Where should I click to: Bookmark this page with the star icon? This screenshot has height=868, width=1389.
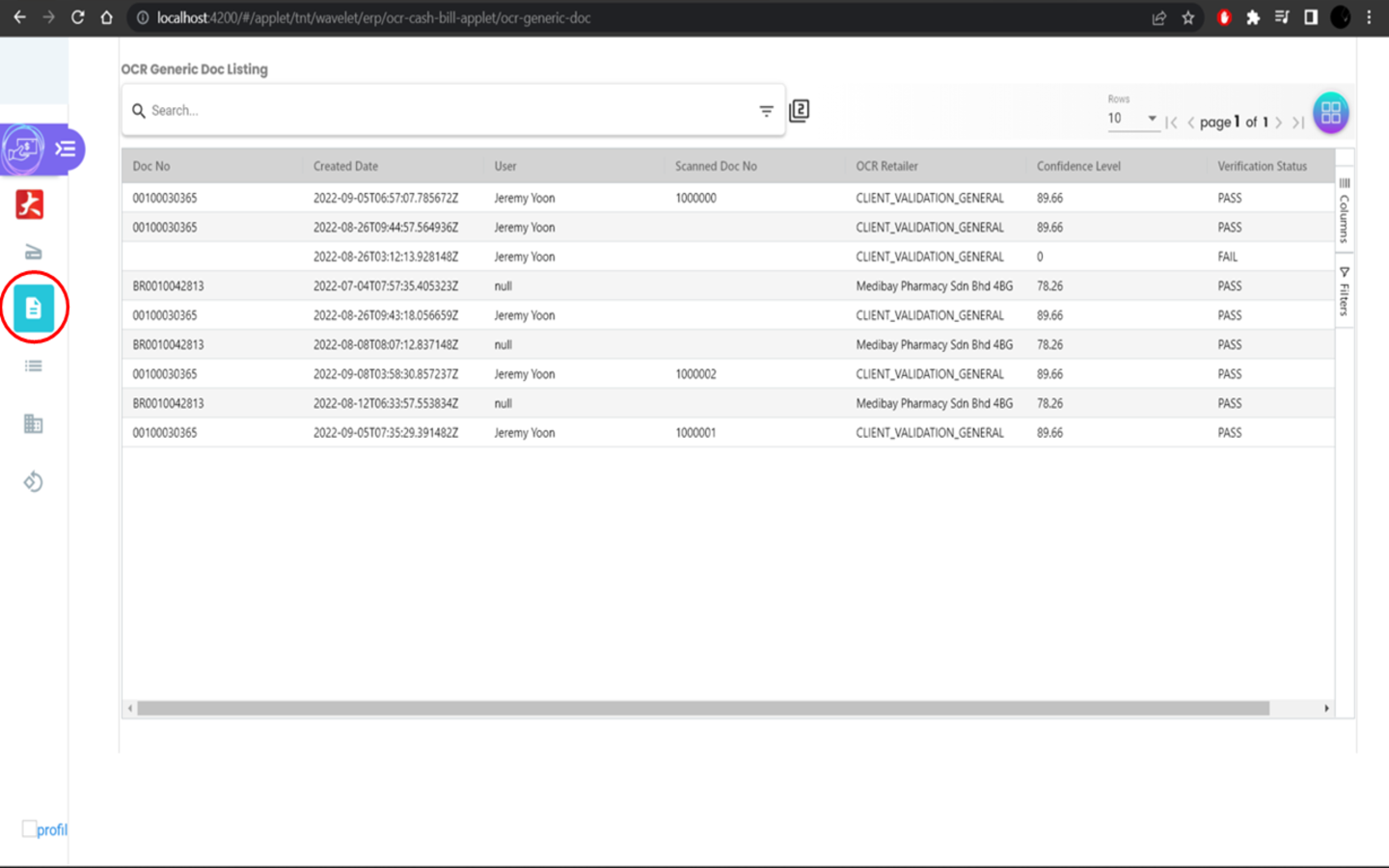(1188, 17)
